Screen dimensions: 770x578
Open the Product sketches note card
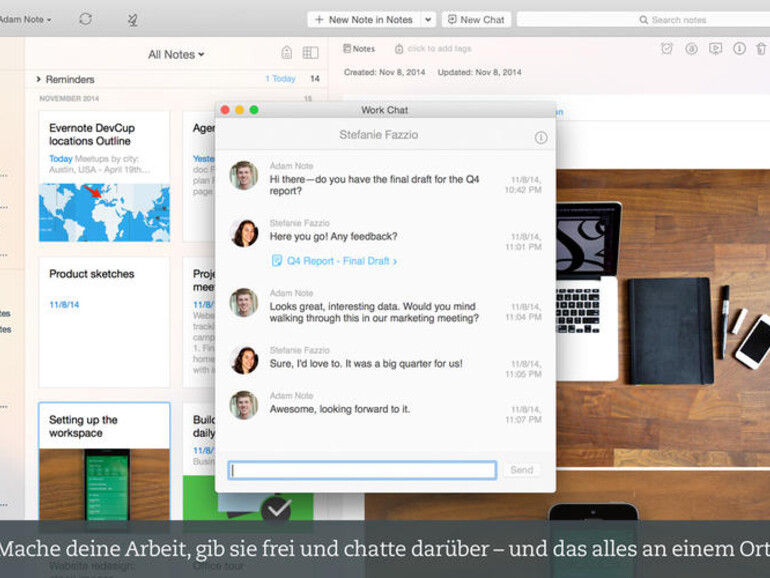click(x=104, y=322)
